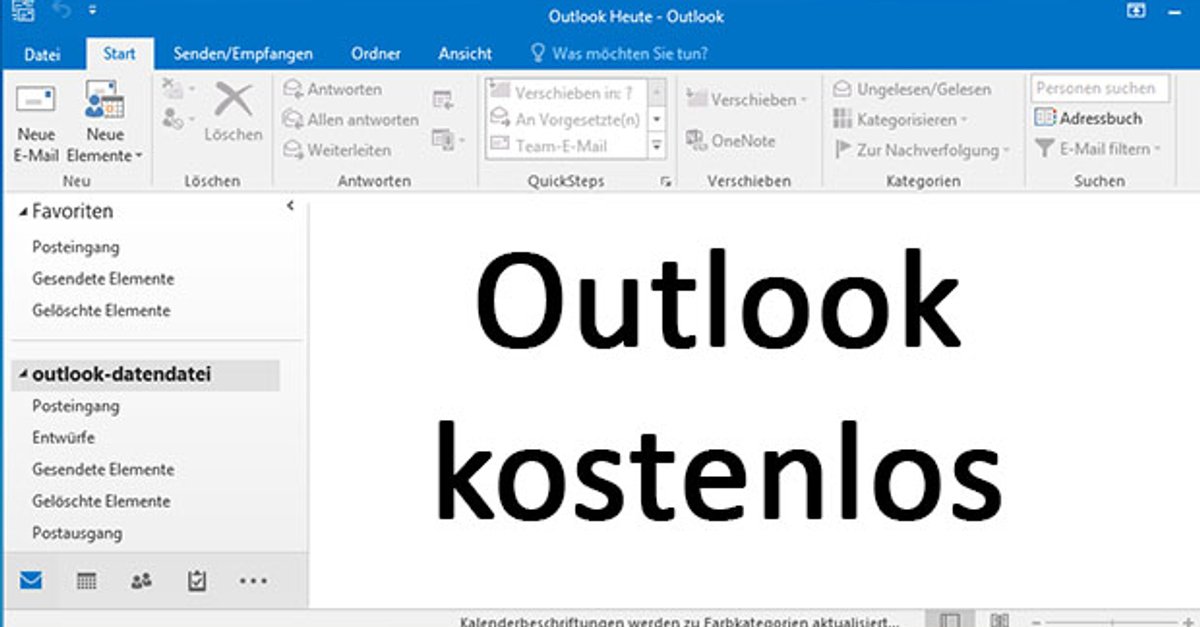This screenshot has height=627, width=1200.
Task: Select Gelöschte Elemente under Favoriten
Action: [101, 311]
